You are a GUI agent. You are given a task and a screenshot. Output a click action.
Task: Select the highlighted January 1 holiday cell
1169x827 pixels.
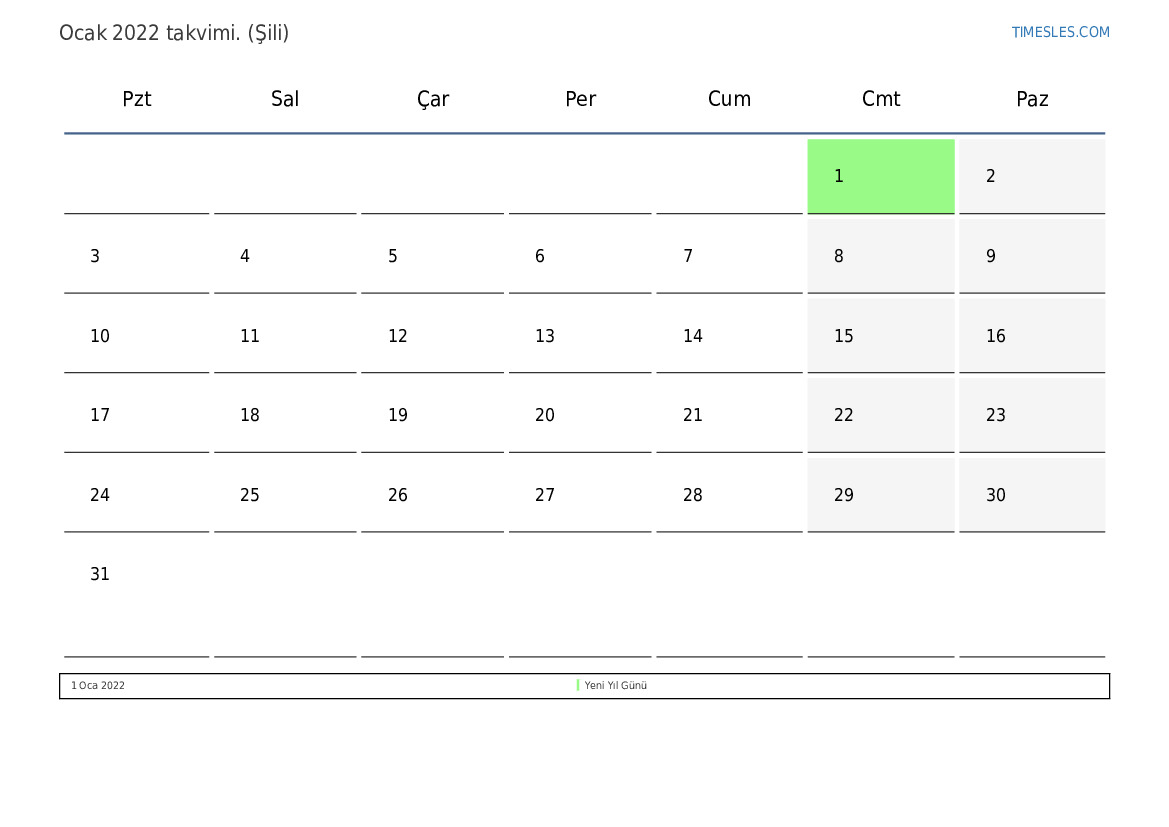(880, 176)
